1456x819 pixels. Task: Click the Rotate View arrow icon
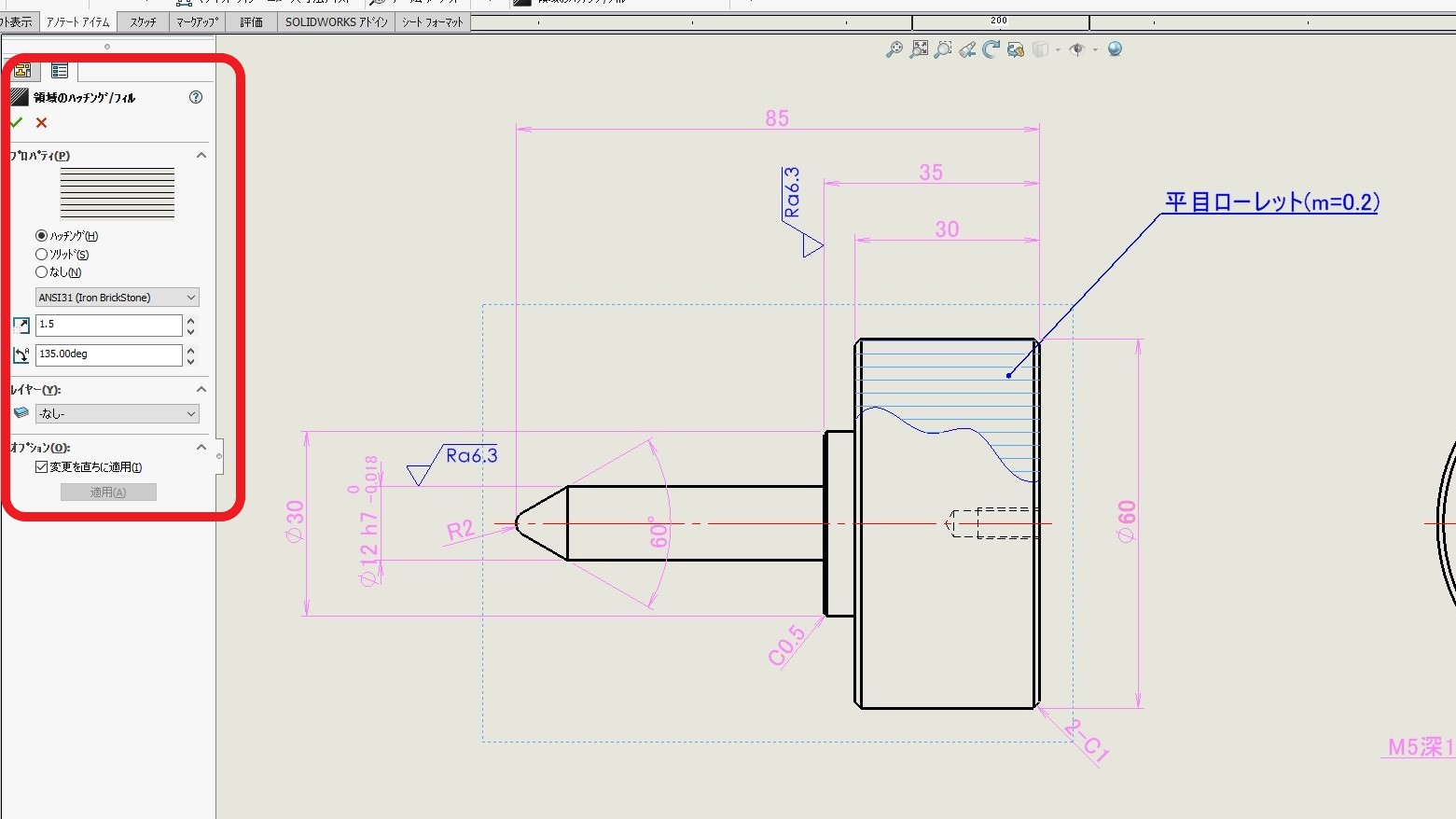991,49
